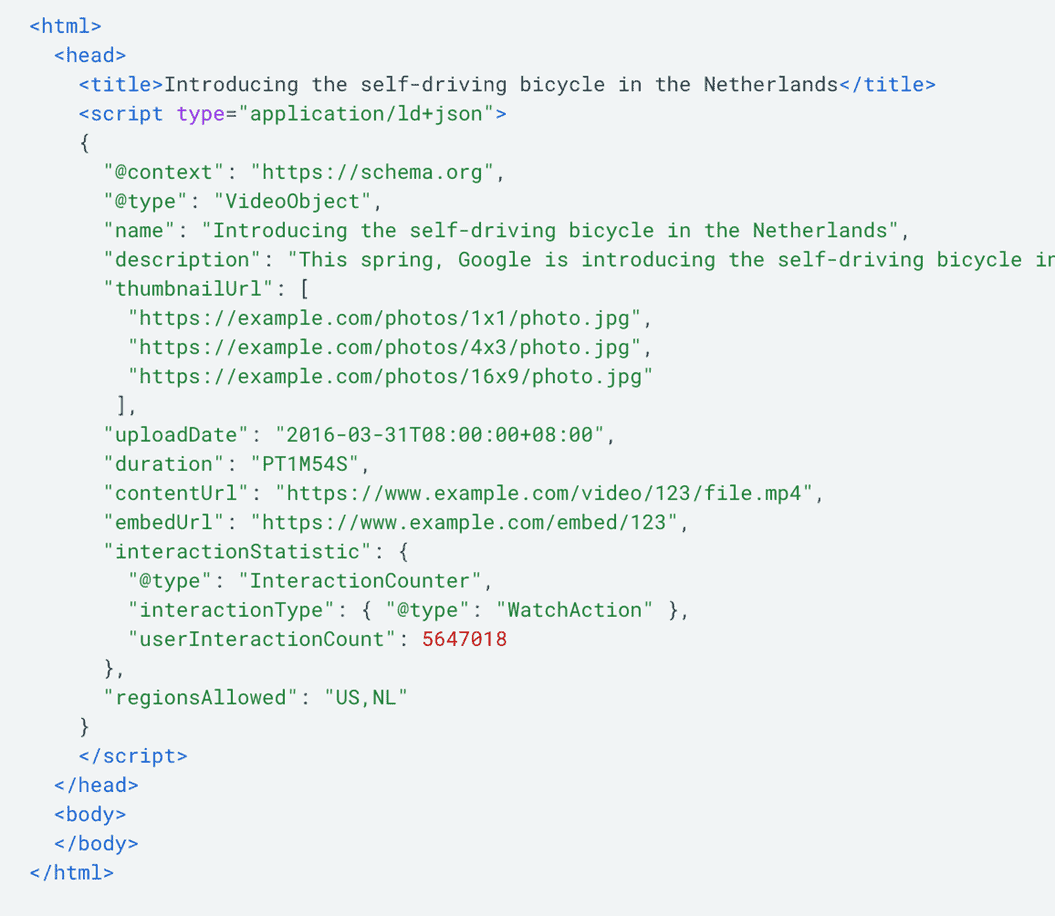Click the script type attribute value
The image size is (1055, 916).
366,114
